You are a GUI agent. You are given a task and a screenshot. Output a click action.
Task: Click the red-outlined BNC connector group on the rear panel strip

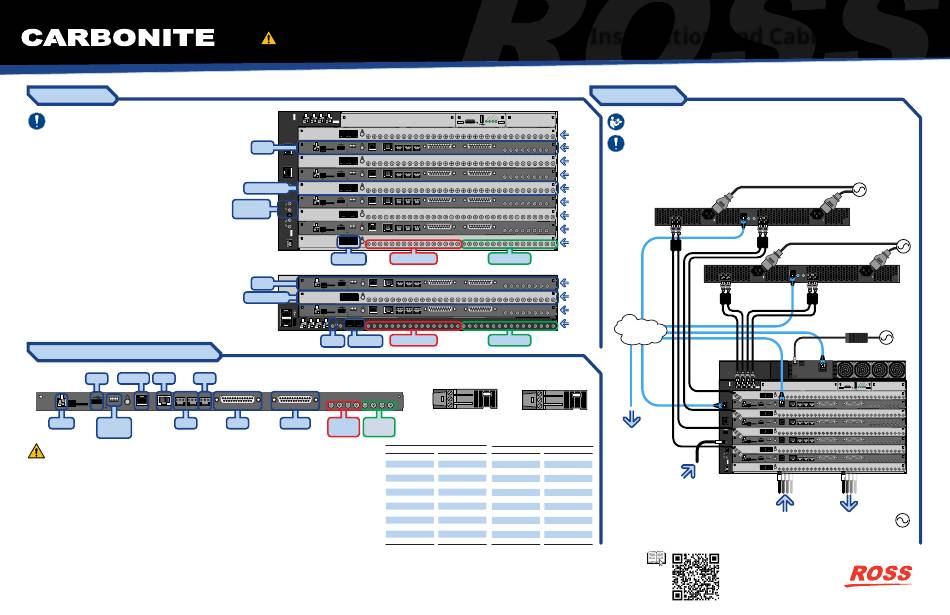point(344,404)
